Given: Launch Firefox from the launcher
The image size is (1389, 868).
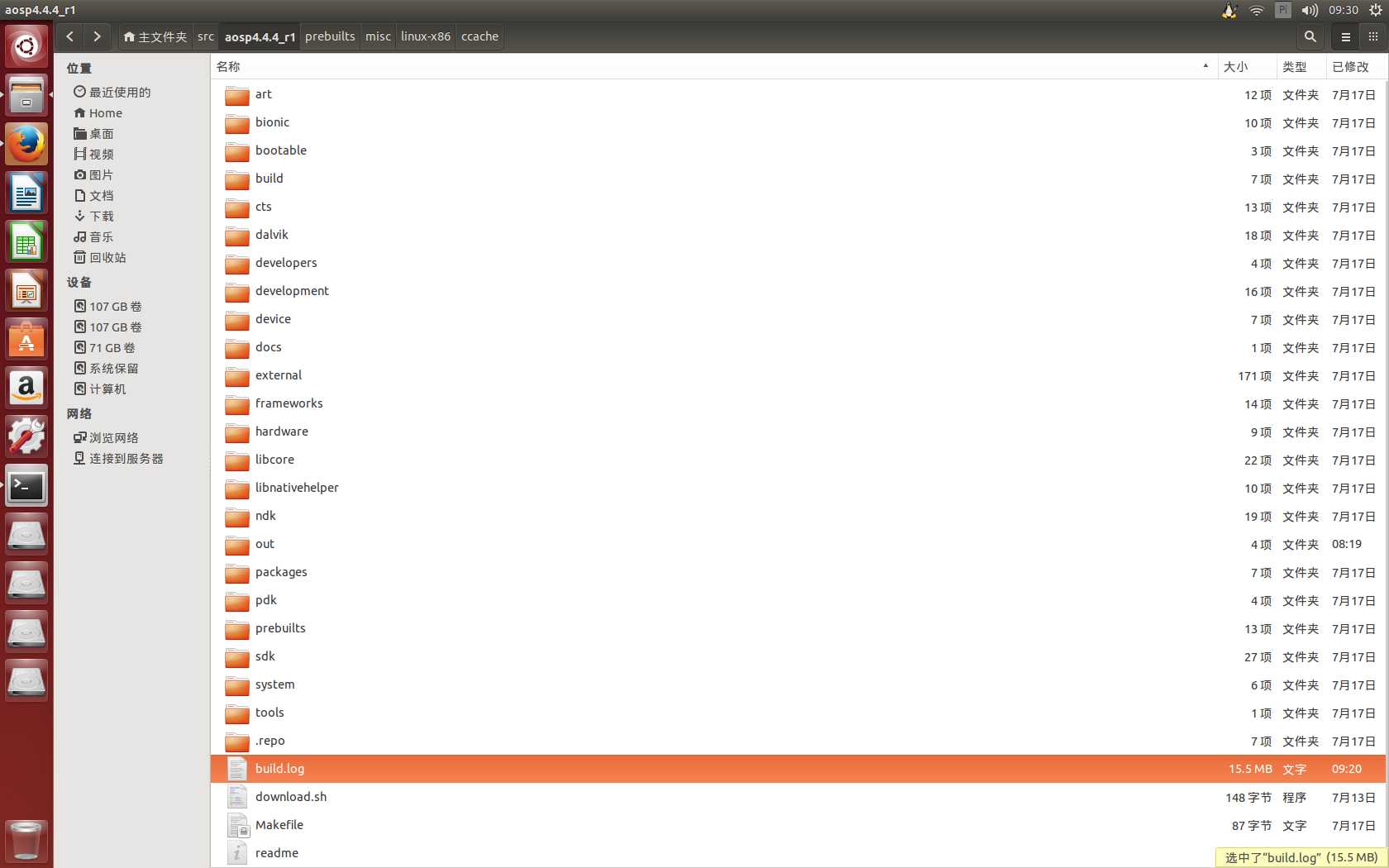Looking at the screenshot, I should pos(26,144).
